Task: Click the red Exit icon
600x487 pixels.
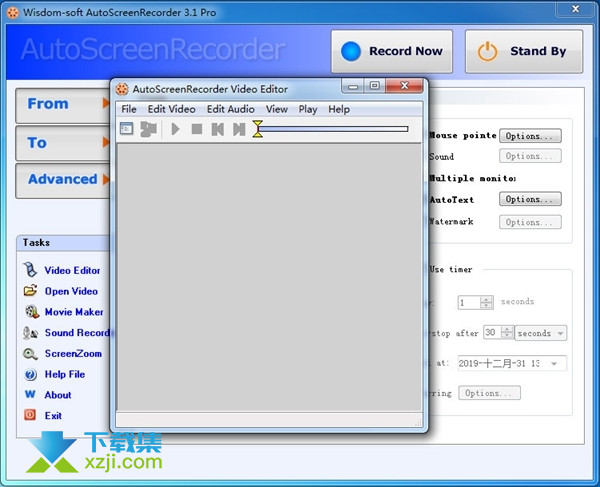Action: (x=30, y=415)
